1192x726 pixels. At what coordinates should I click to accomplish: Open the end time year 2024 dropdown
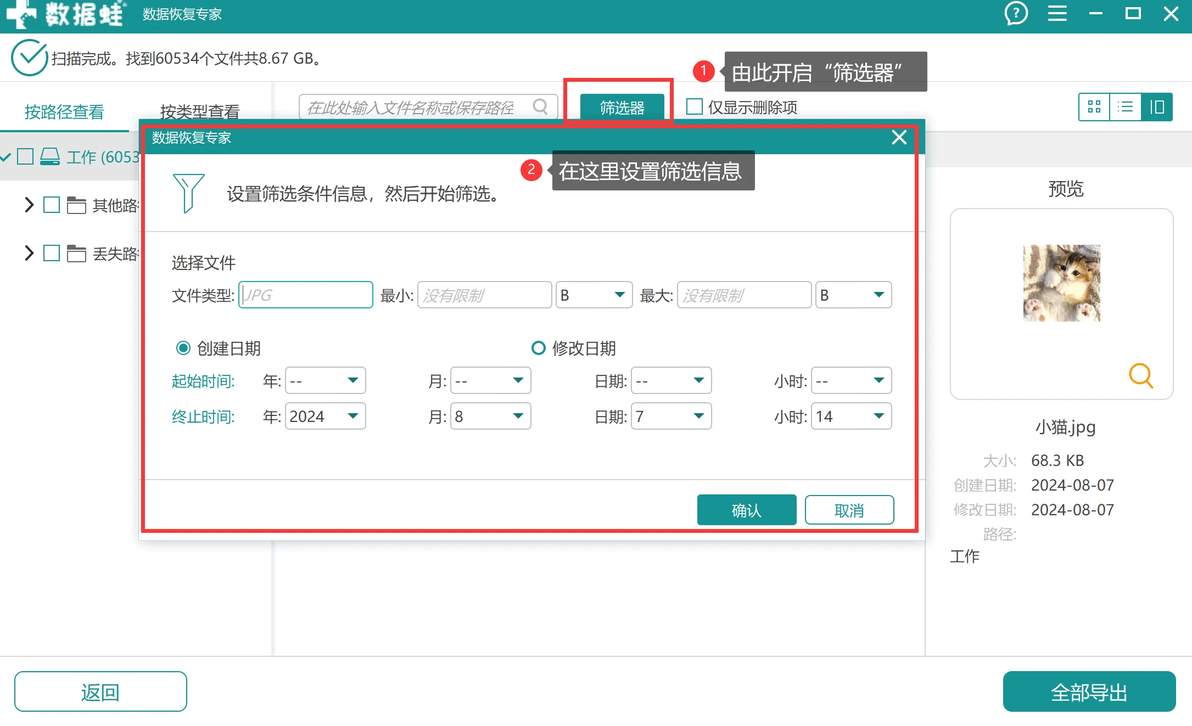(x=325, y=417)
